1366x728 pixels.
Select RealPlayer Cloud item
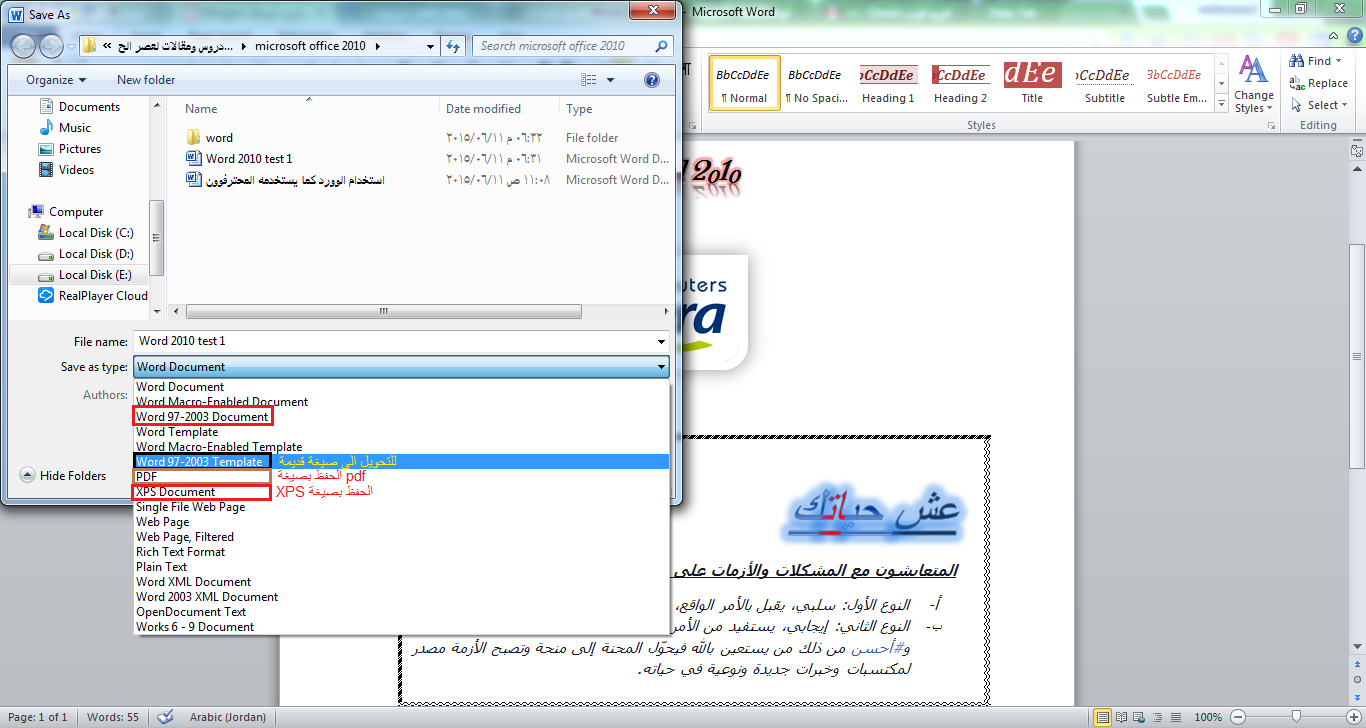pos(93,296)
